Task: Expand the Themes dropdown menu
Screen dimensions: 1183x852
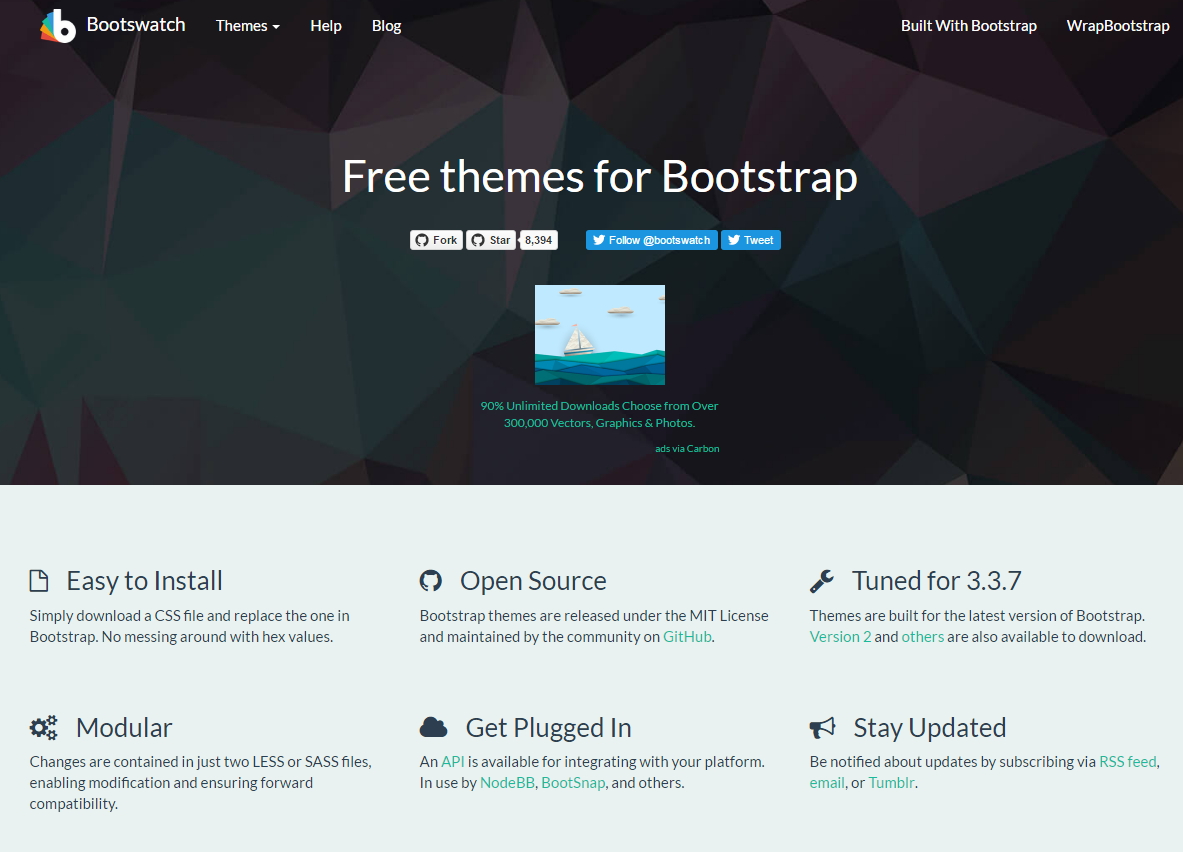Action: click(x=247, y=26)
